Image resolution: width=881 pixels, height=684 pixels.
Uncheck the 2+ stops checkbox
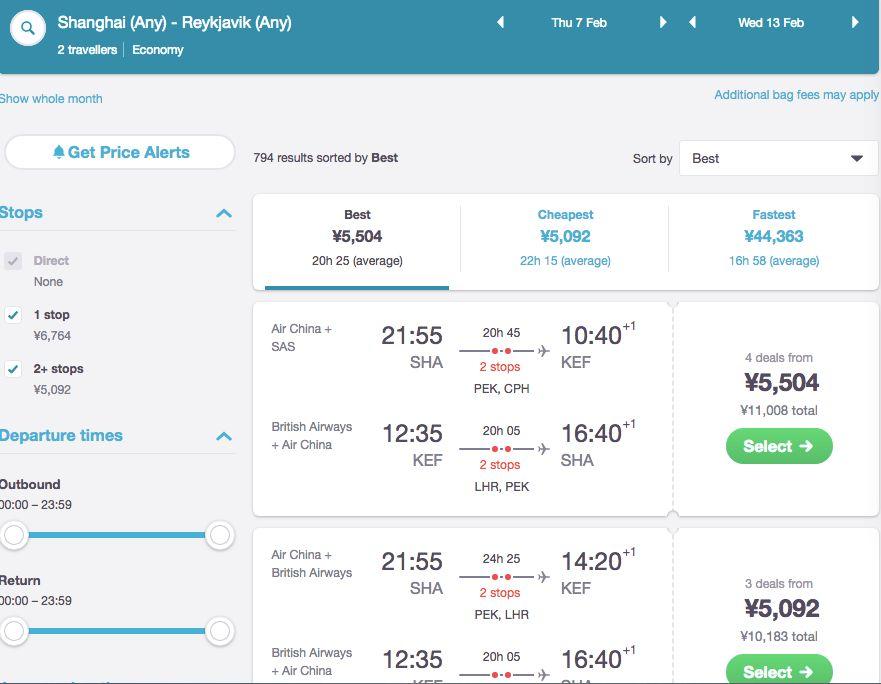click(13, 369)
